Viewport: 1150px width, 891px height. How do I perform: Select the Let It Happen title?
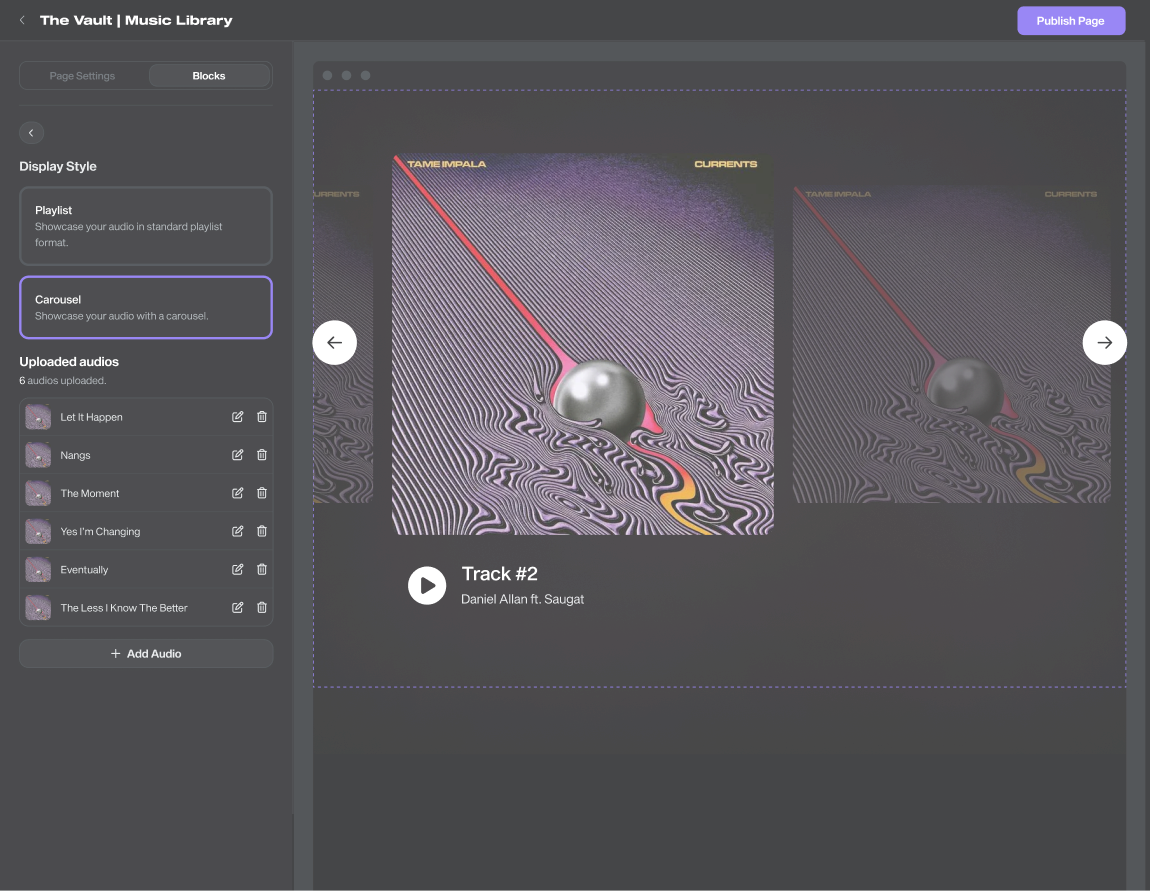(x=92, y=417)
